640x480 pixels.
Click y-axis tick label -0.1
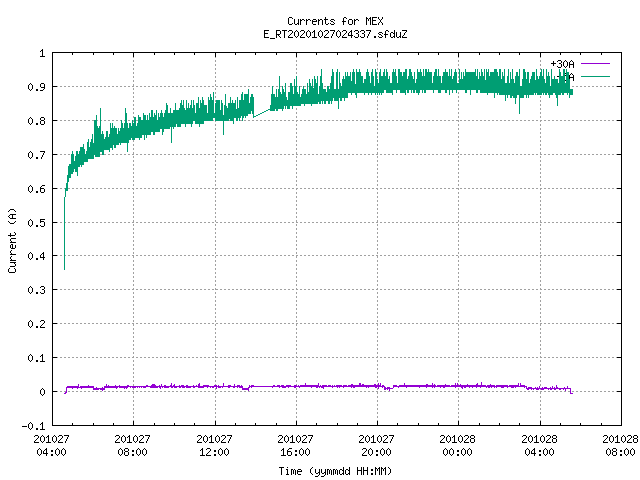33,426
